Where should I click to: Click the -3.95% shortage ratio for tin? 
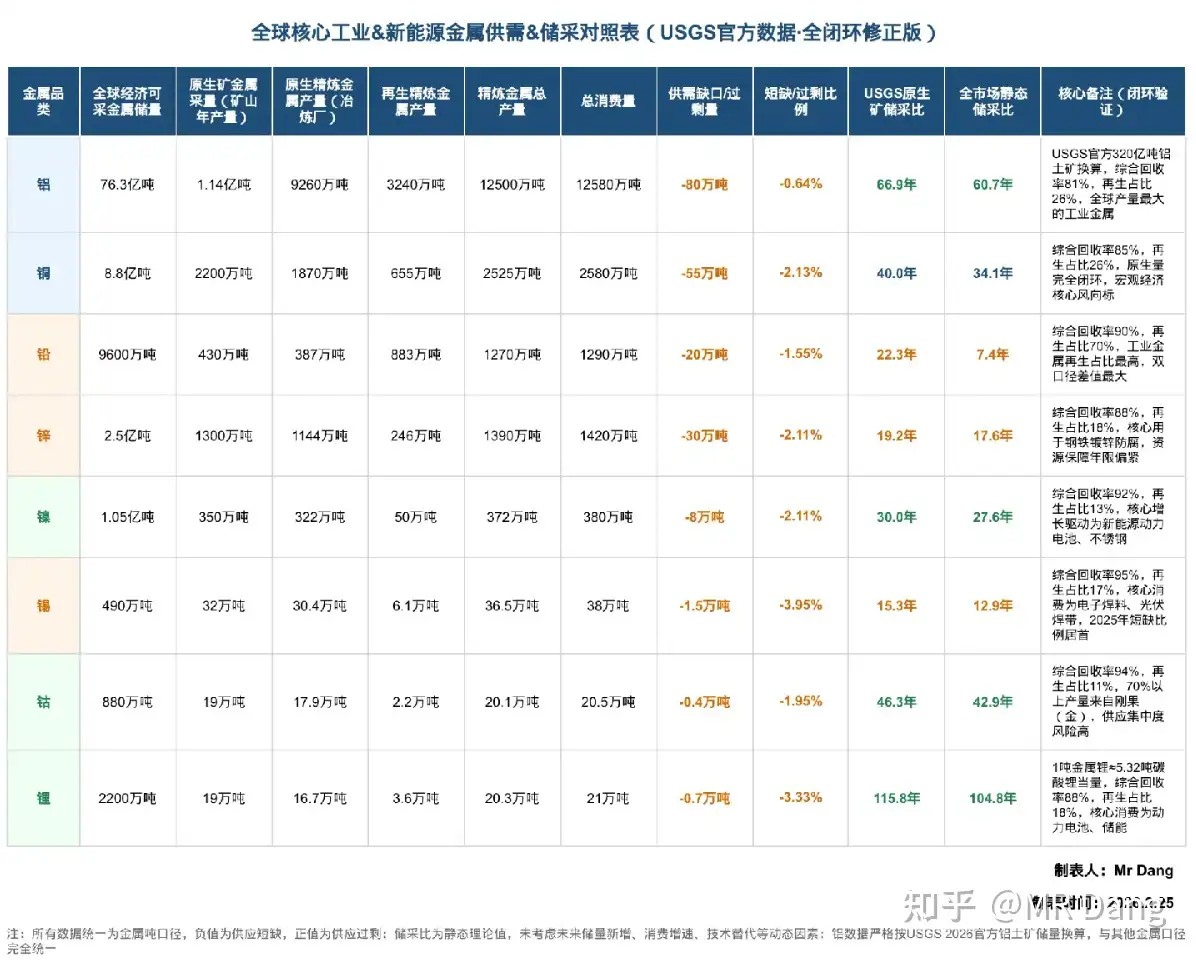[x=799, y=605]
